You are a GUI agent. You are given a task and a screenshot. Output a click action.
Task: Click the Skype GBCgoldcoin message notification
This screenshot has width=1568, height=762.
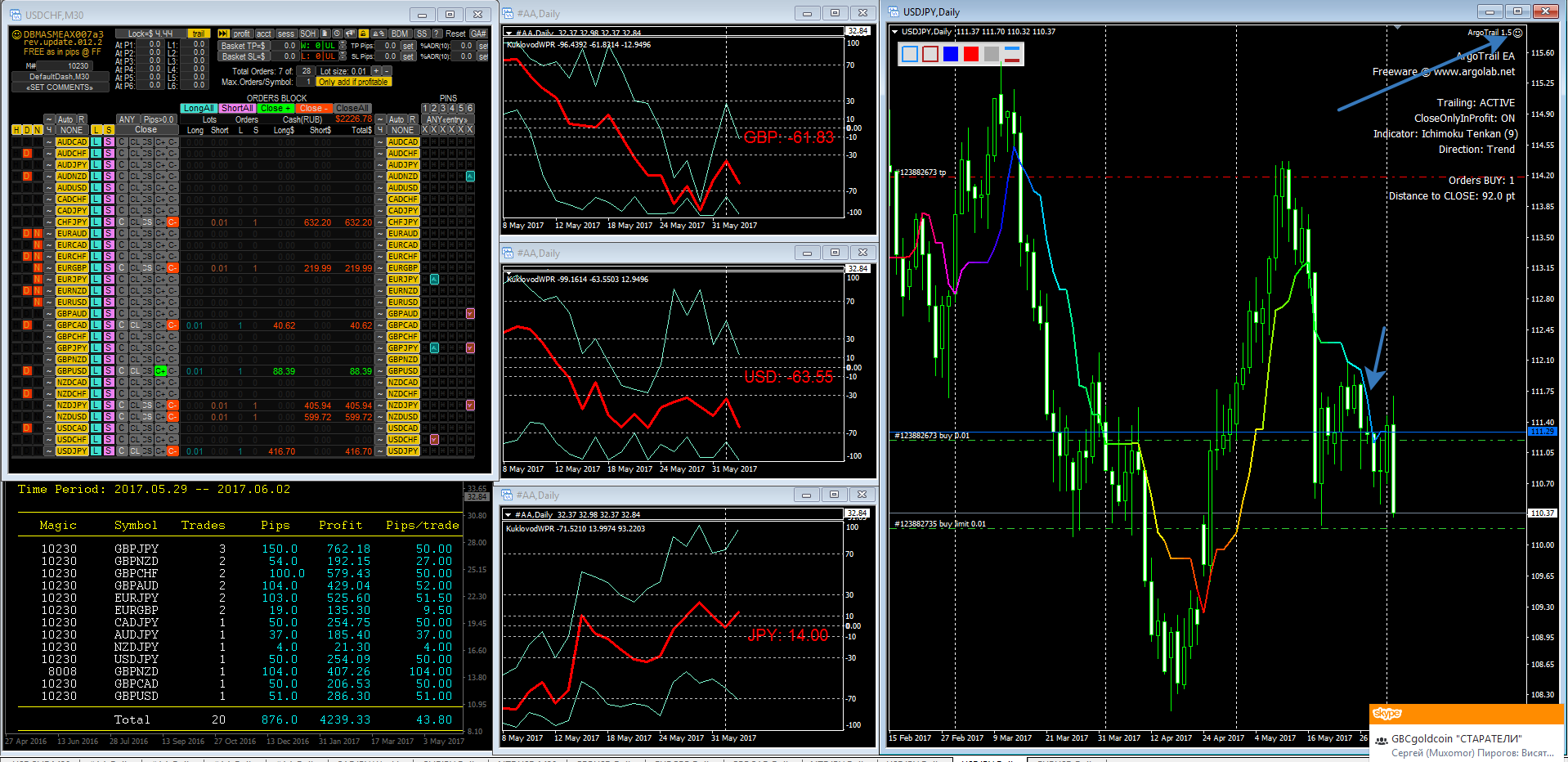tap(1467, 744)
